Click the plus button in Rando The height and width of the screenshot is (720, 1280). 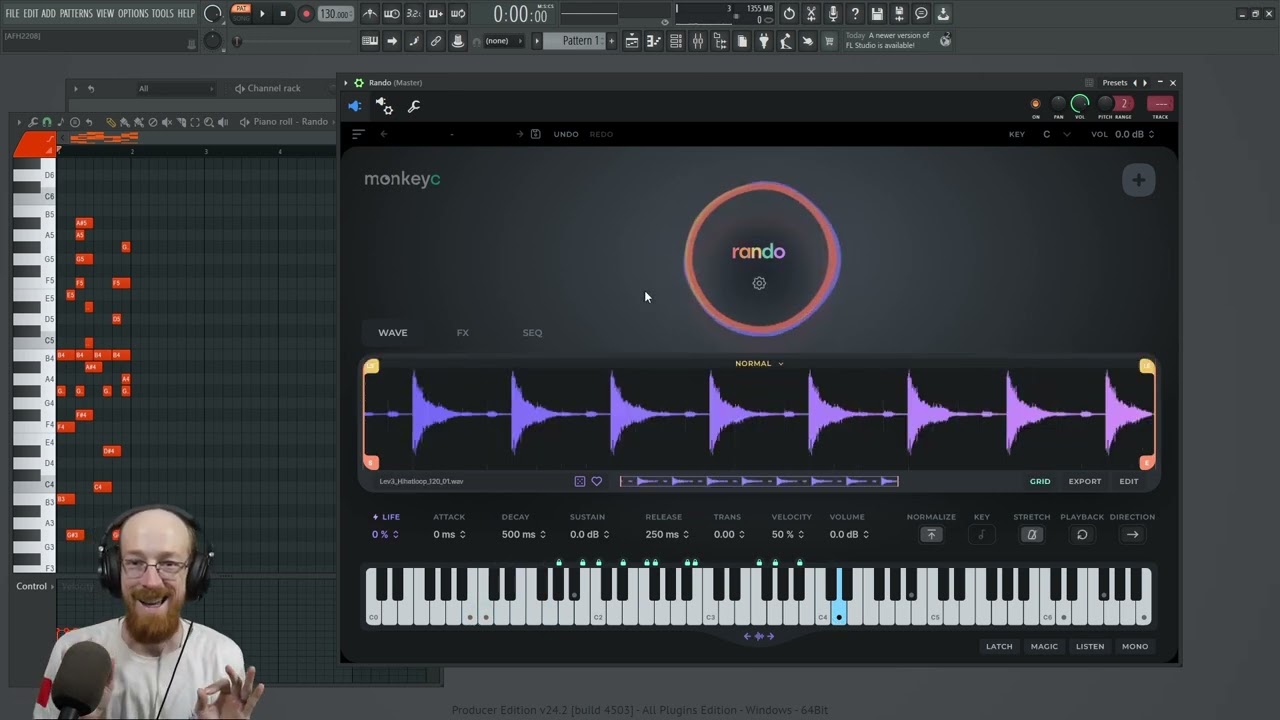click(x=1138, y=180)
